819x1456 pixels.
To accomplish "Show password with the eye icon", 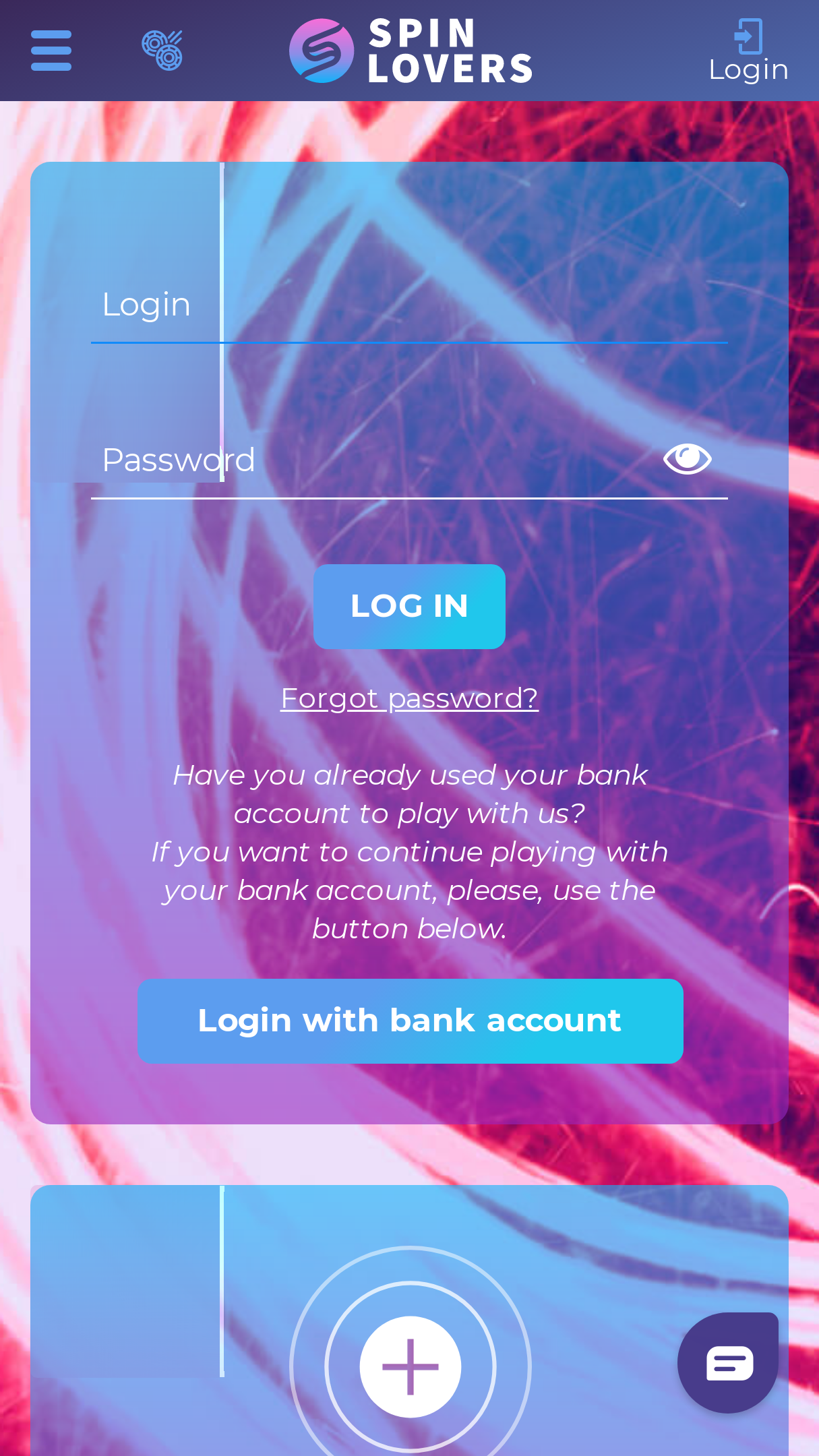I will click(x=688, y=459).
